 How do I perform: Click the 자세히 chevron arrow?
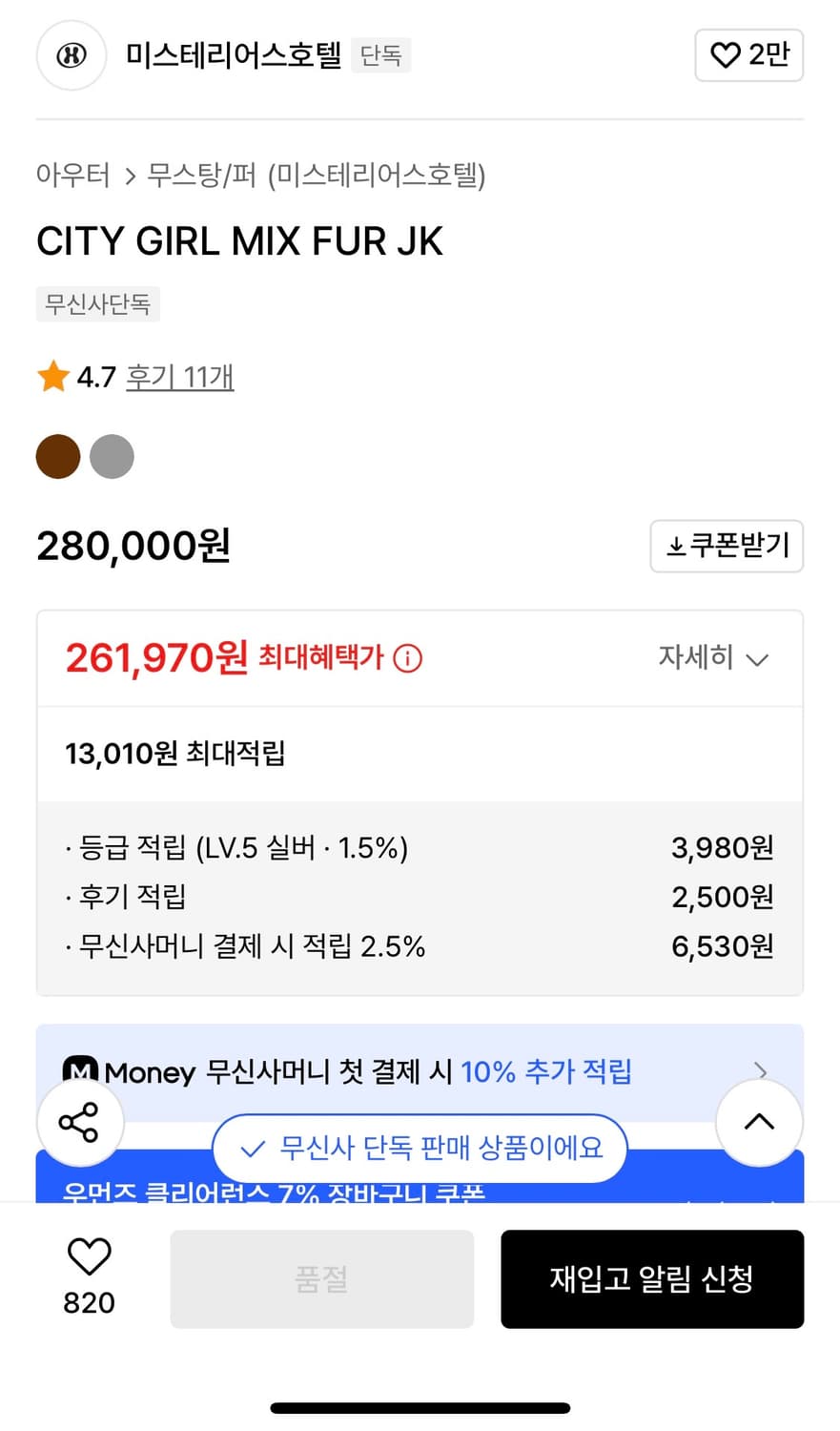757,659
